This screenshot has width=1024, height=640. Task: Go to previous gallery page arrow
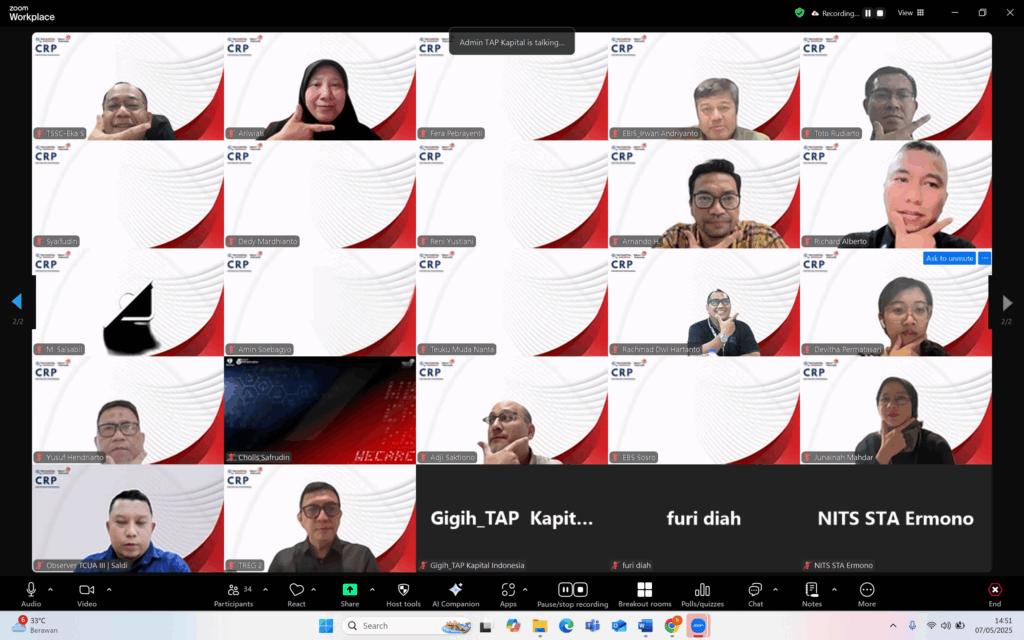17,301
